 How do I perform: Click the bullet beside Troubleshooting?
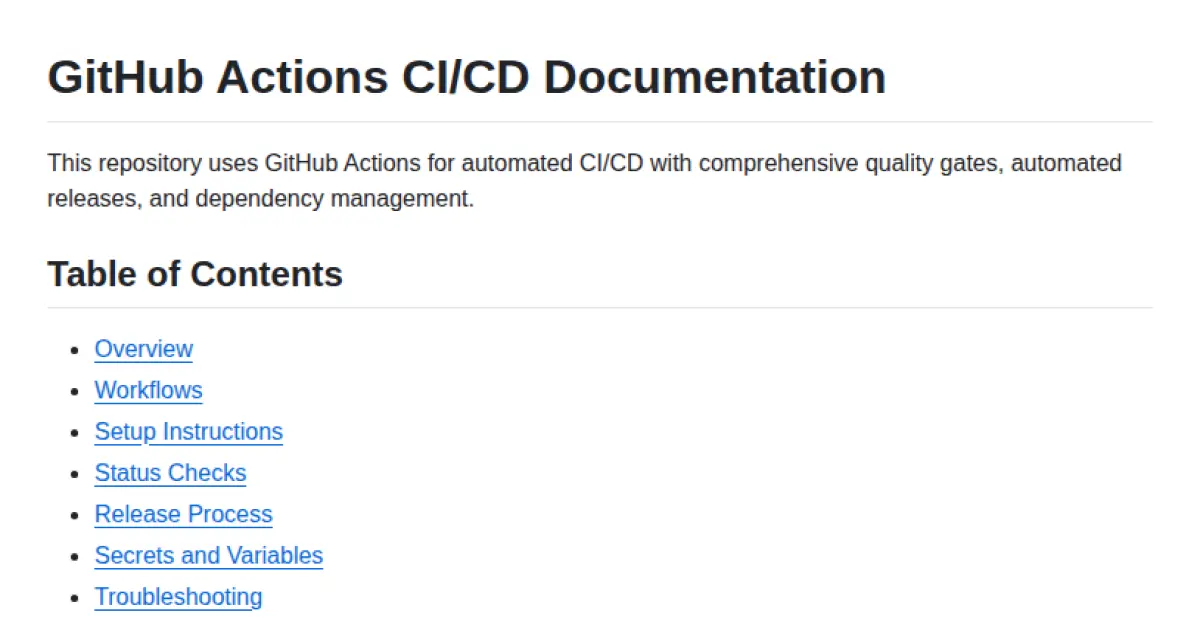click(x=73, y=598)
